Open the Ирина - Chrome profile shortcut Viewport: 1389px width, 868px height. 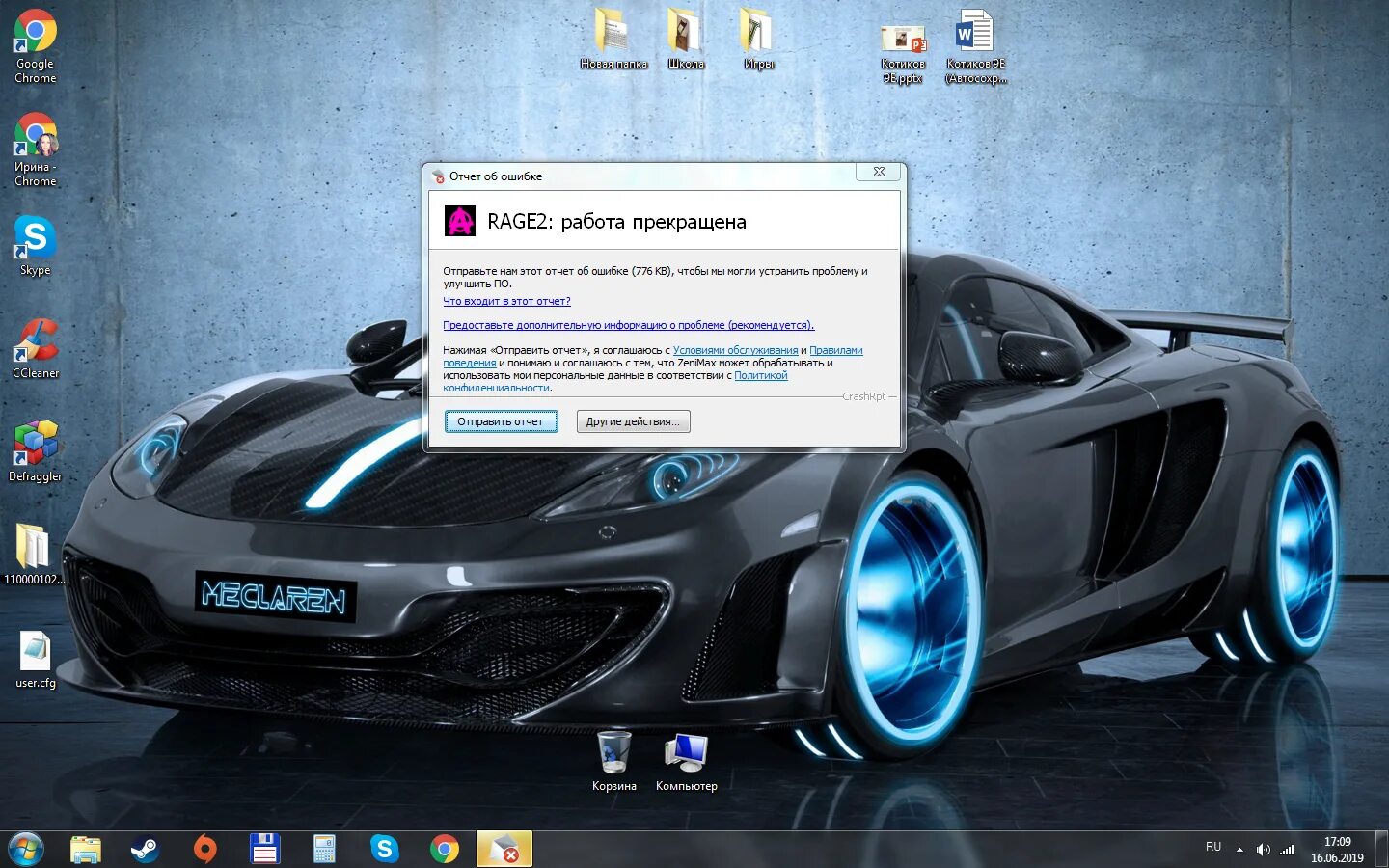(x=36, y=149)
